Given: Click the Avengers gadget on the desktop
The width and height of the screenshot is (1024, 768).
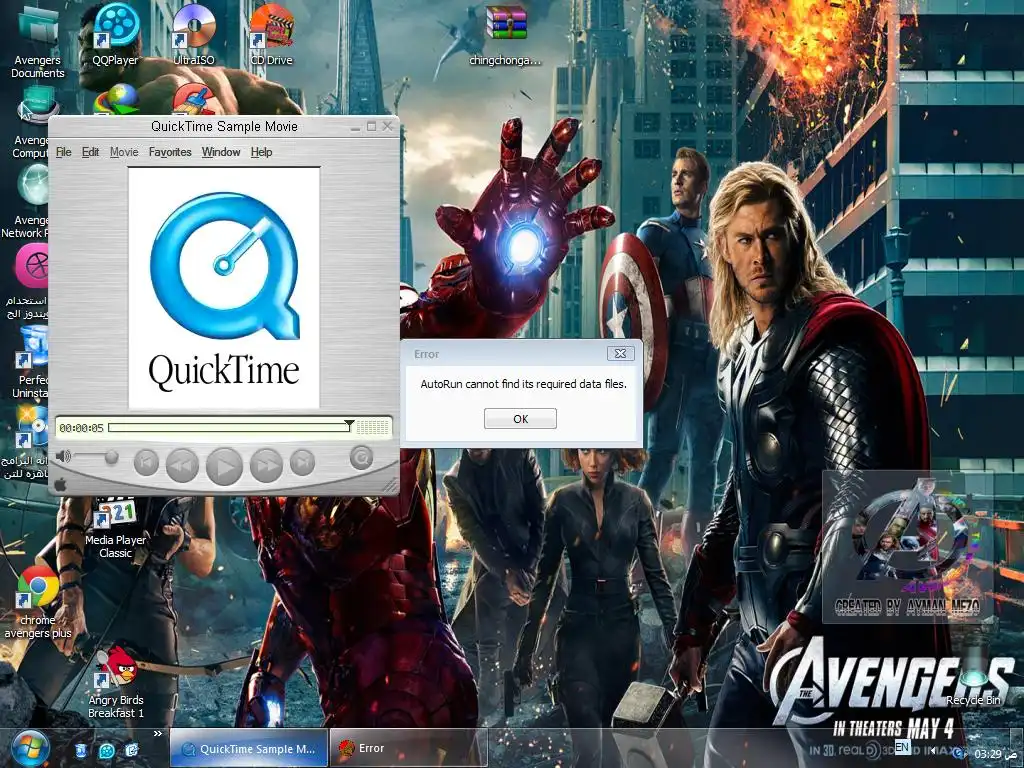Looking at the screenshot, I should (x=908, y=547).
